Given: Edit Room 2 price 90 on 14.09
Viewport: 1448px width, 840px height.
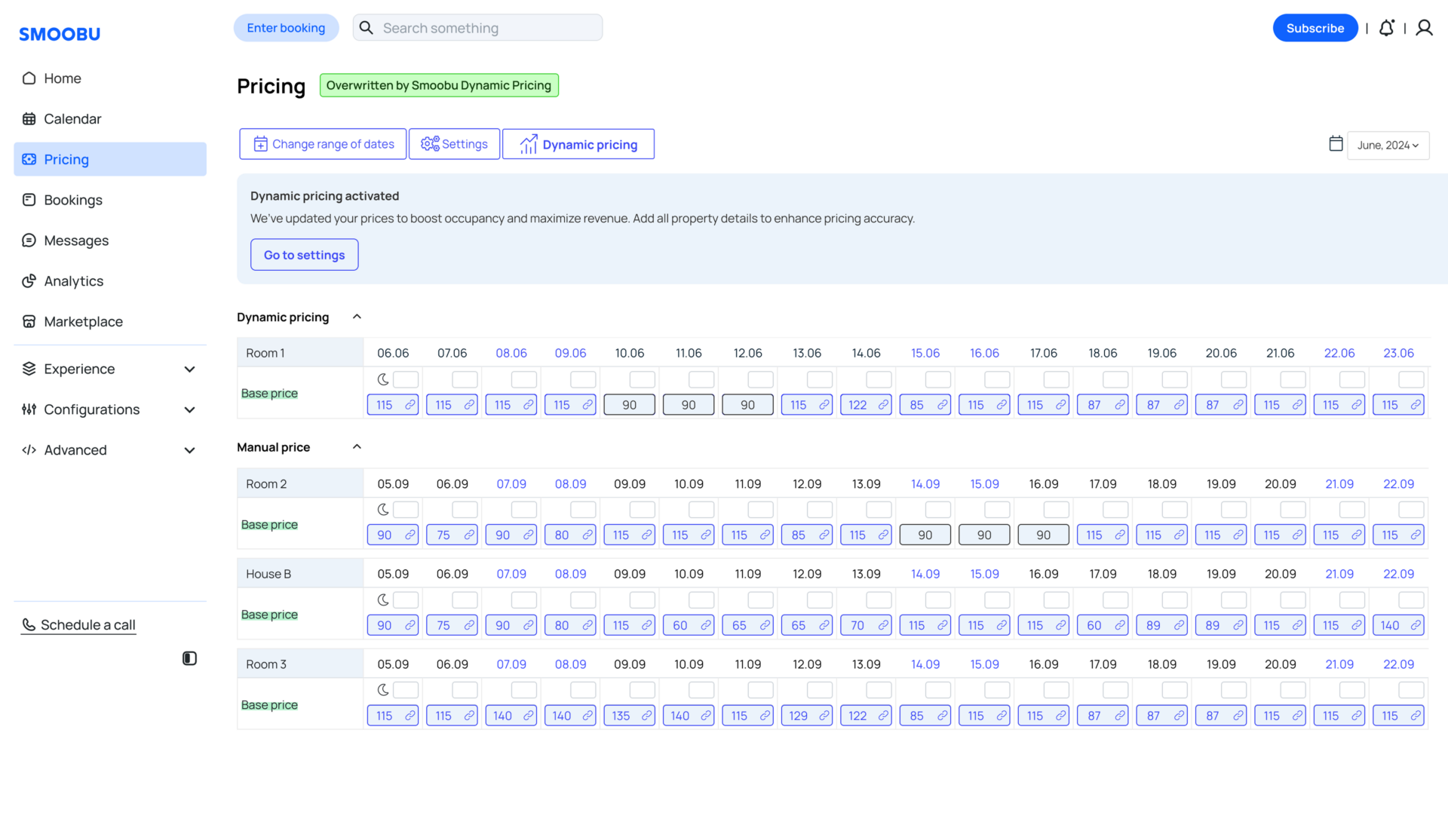Looking at the screenshot, I should (x=925, y=535).
